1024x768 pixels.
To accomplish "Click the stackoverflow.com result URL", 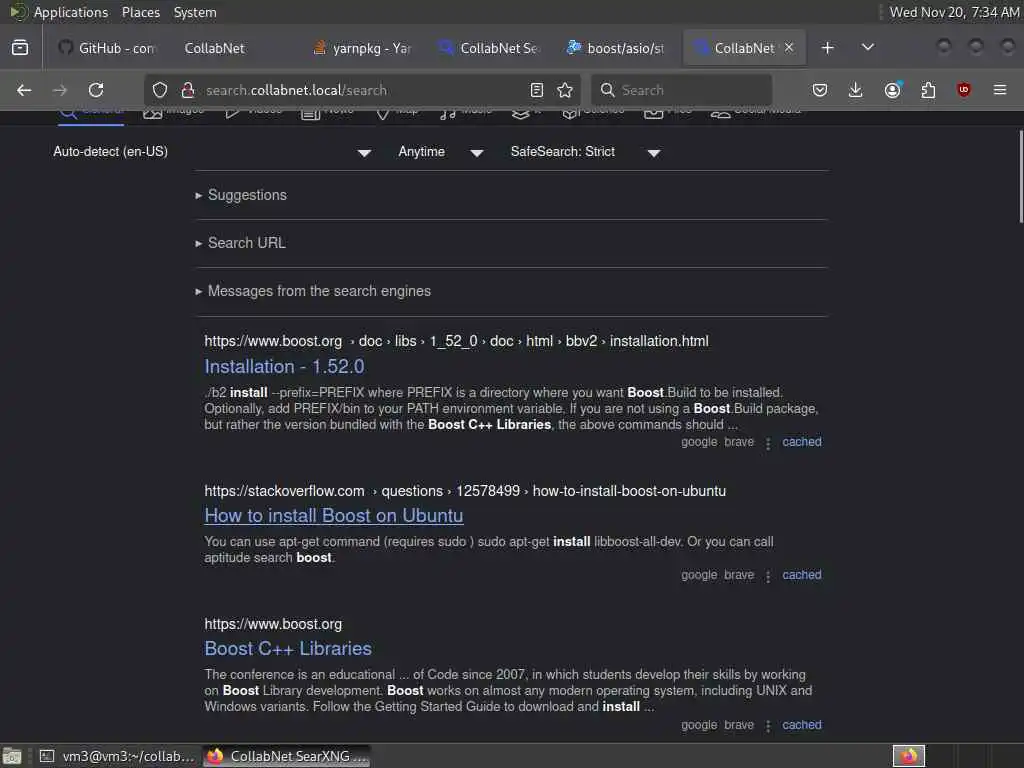I will pos(465,491).
